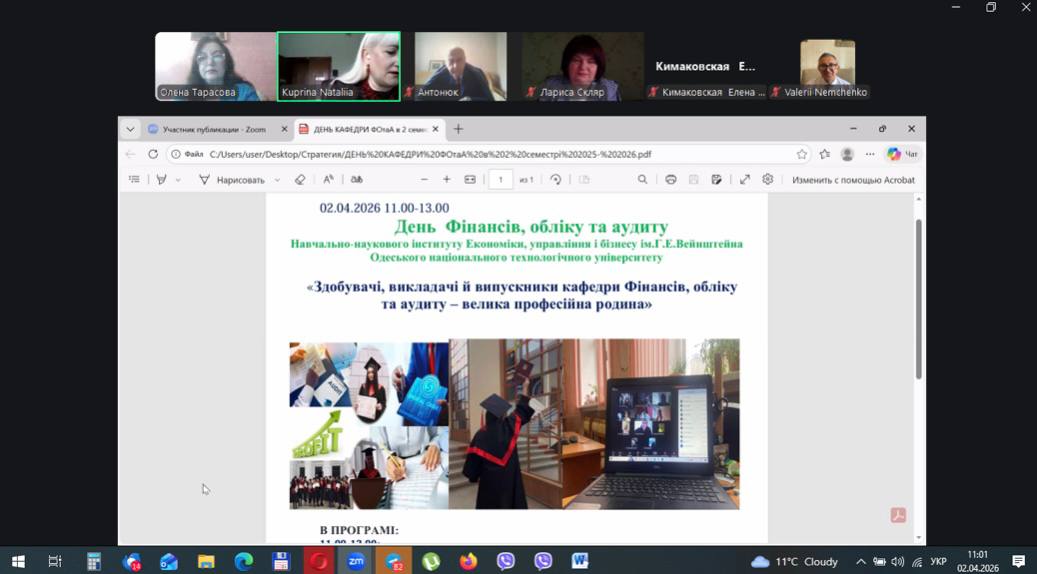Expand the Нарисовать options dropdown arrow
This screenshot has height=574, width=1037.
277,180
